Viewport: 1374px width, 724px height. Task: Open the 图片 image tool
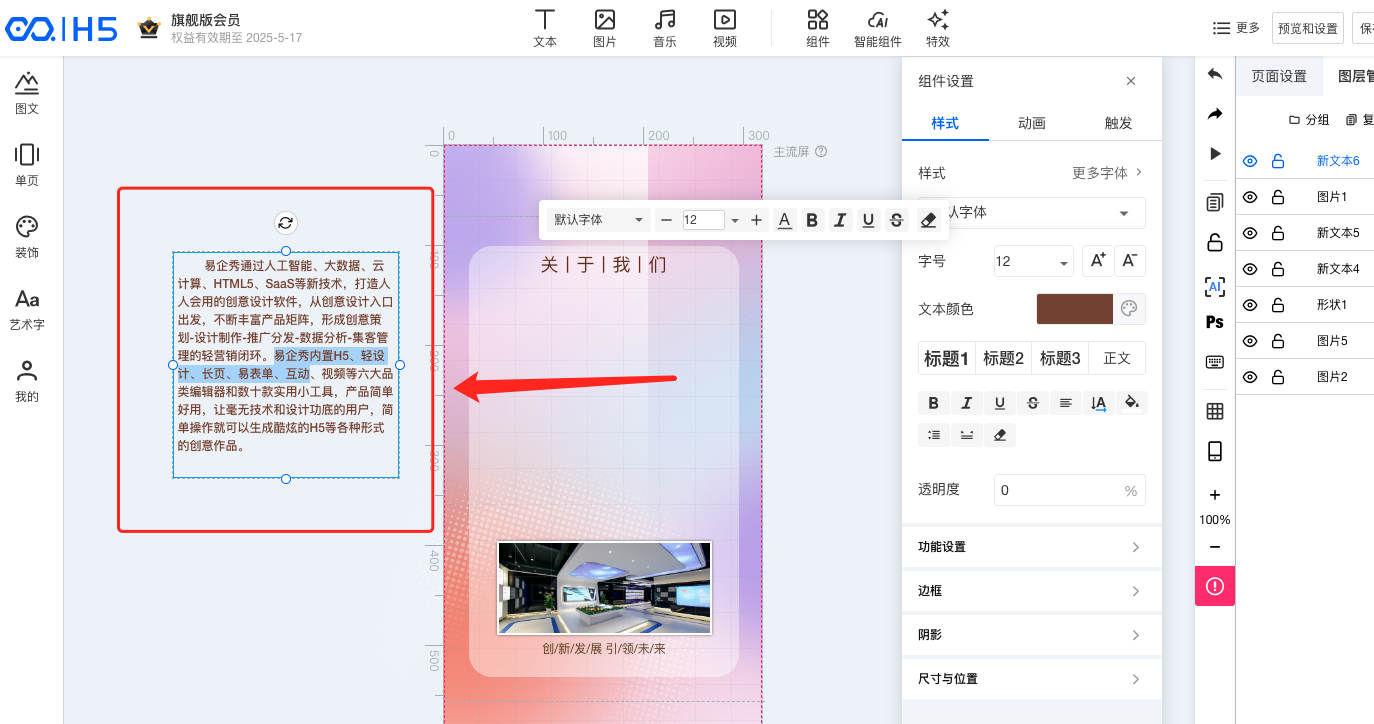605,28
